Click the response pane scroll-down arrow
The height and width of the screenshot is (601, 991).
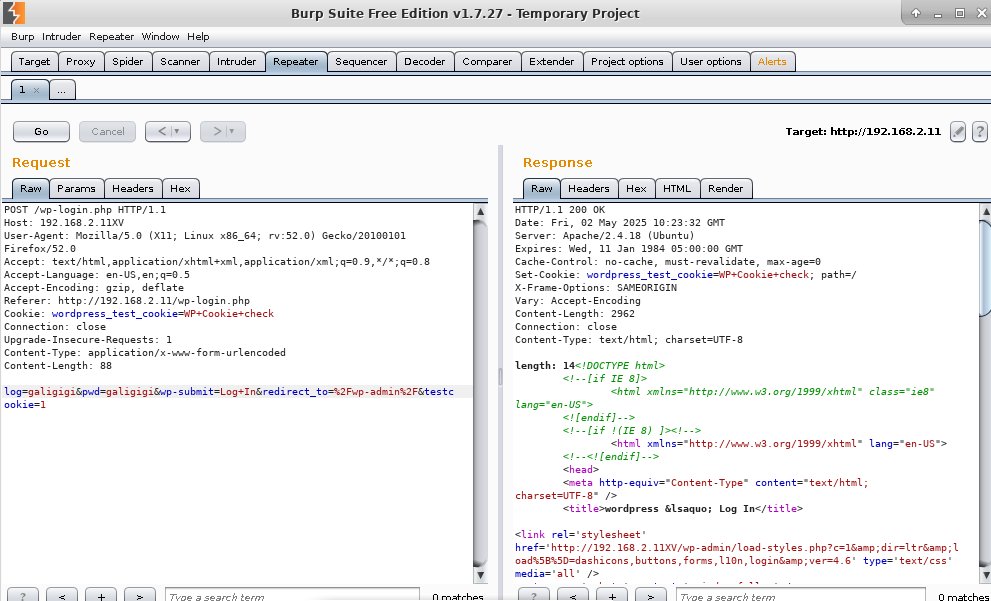(985, 575)
